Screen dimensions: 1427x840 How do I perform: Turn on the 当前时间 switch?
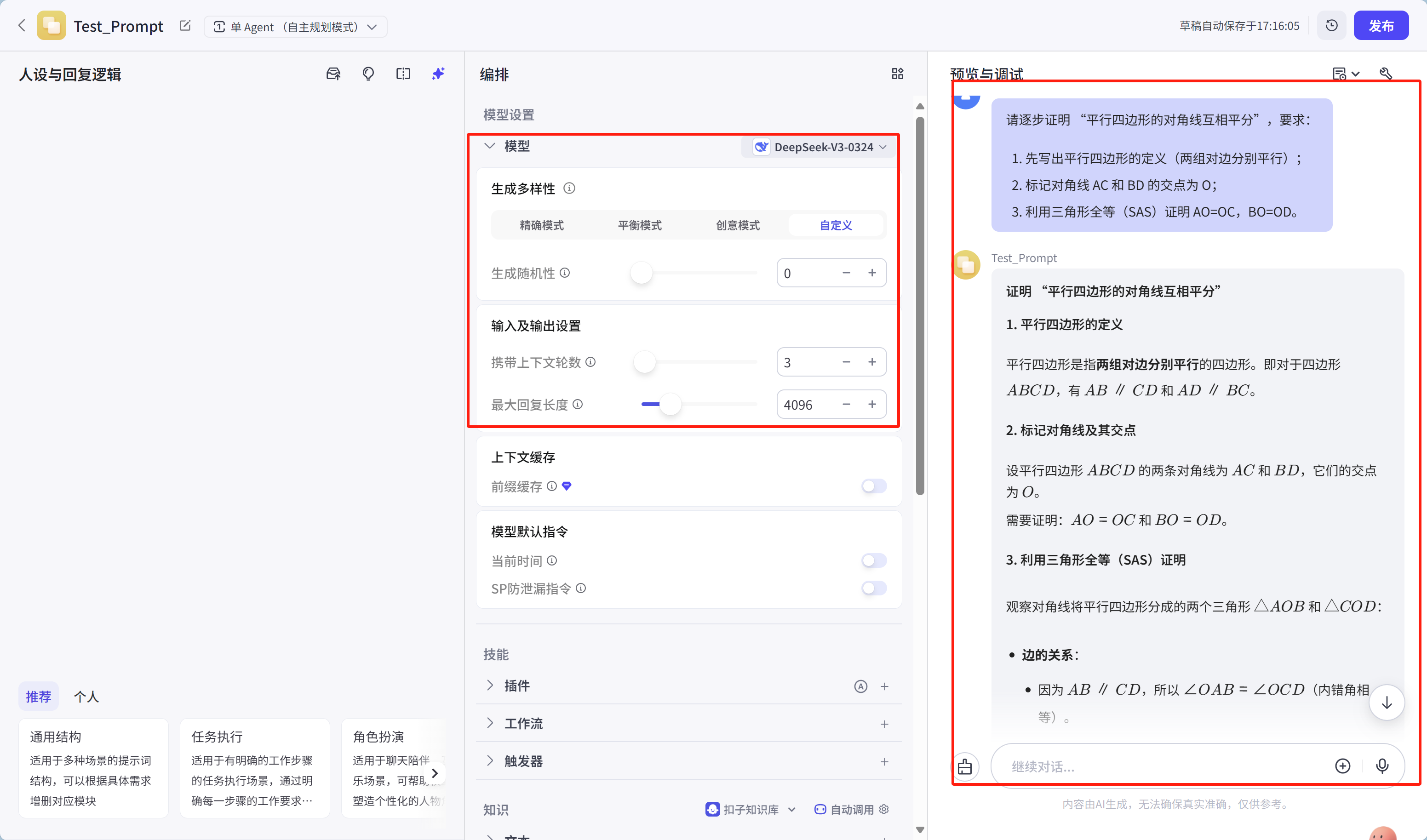[874, 560]
